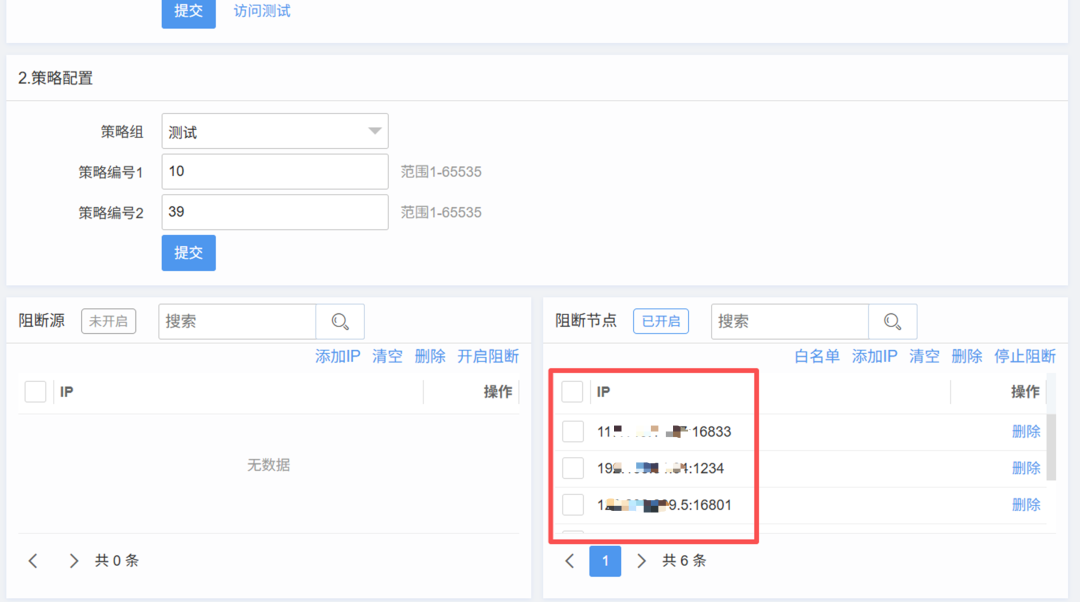Open the 白名单 list in 阻断节点
1080x602 pixels.
[x=817, y=355]
